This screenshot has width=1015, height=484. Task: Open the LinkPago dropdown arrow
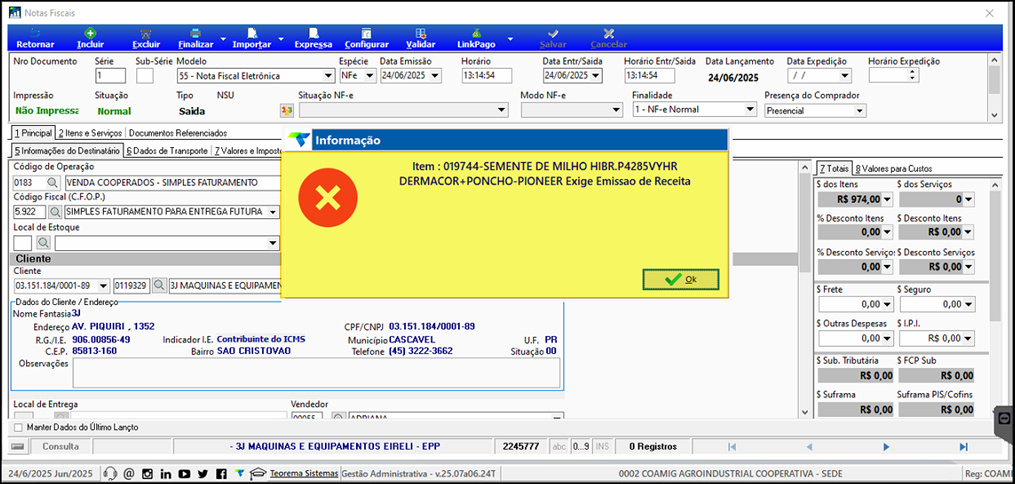click(510, 39)
